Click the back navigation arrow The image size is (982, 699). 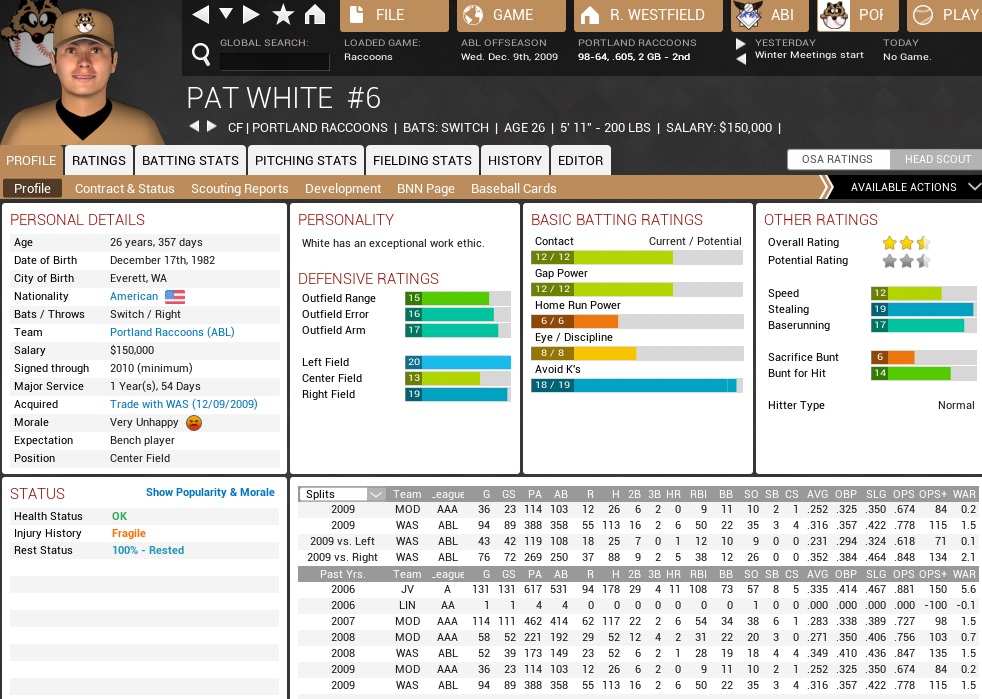click(x=201, y=15)
